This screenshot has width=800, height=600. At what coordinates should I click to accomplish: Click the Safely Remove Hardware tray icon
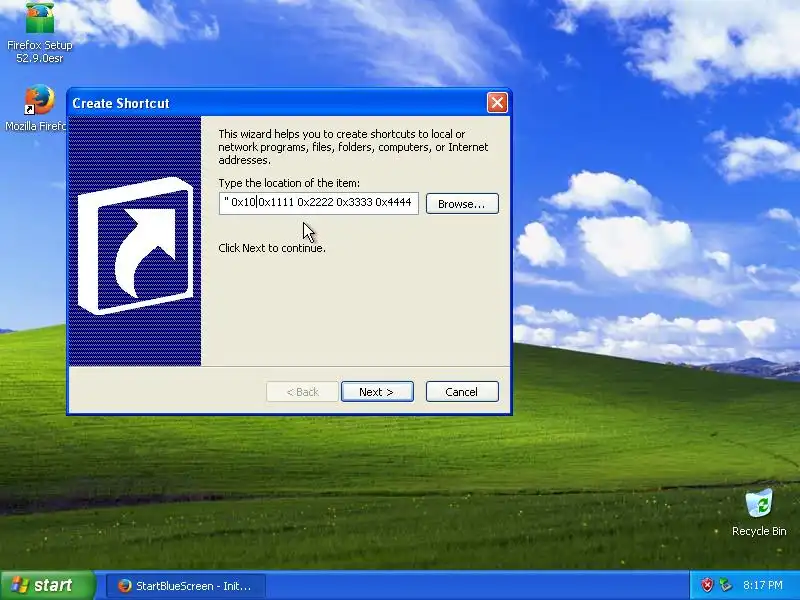724,585
